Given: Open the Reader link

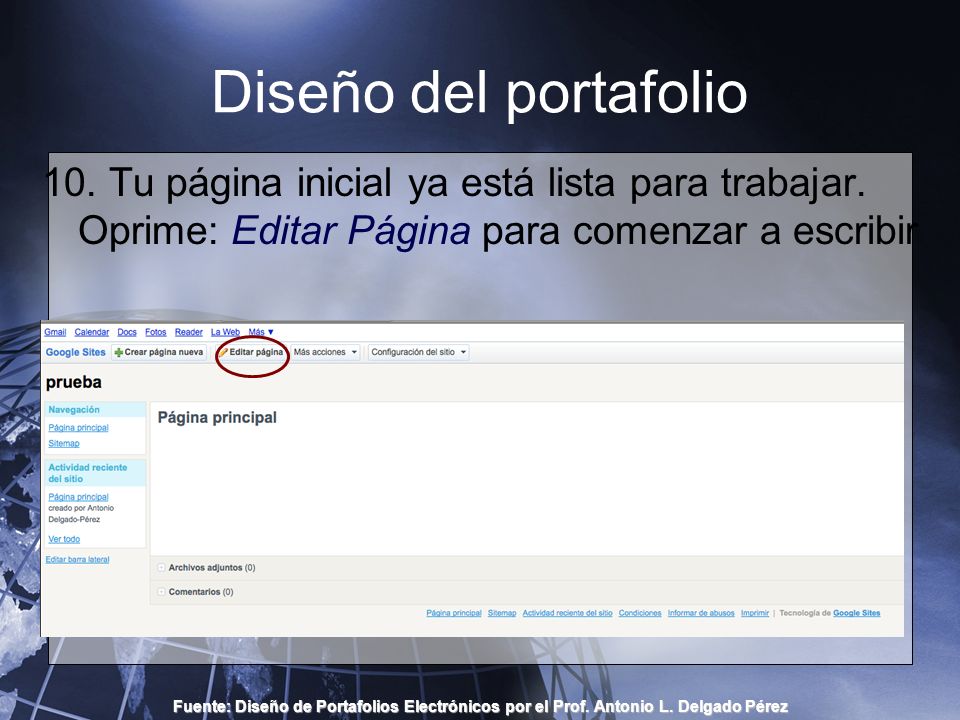Looking at the screenshot, I should tap(189, 332).
